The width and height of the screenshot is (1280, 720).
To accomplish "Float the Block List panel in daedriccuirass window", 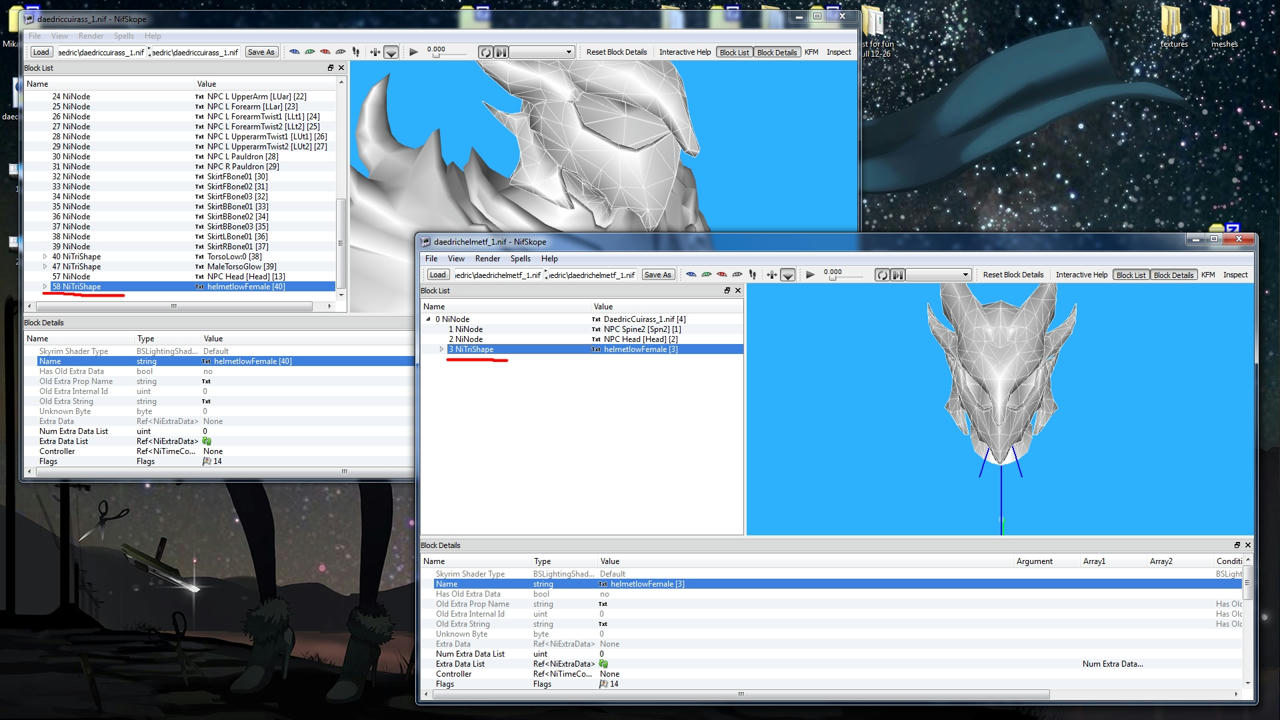I will [330, 68].
